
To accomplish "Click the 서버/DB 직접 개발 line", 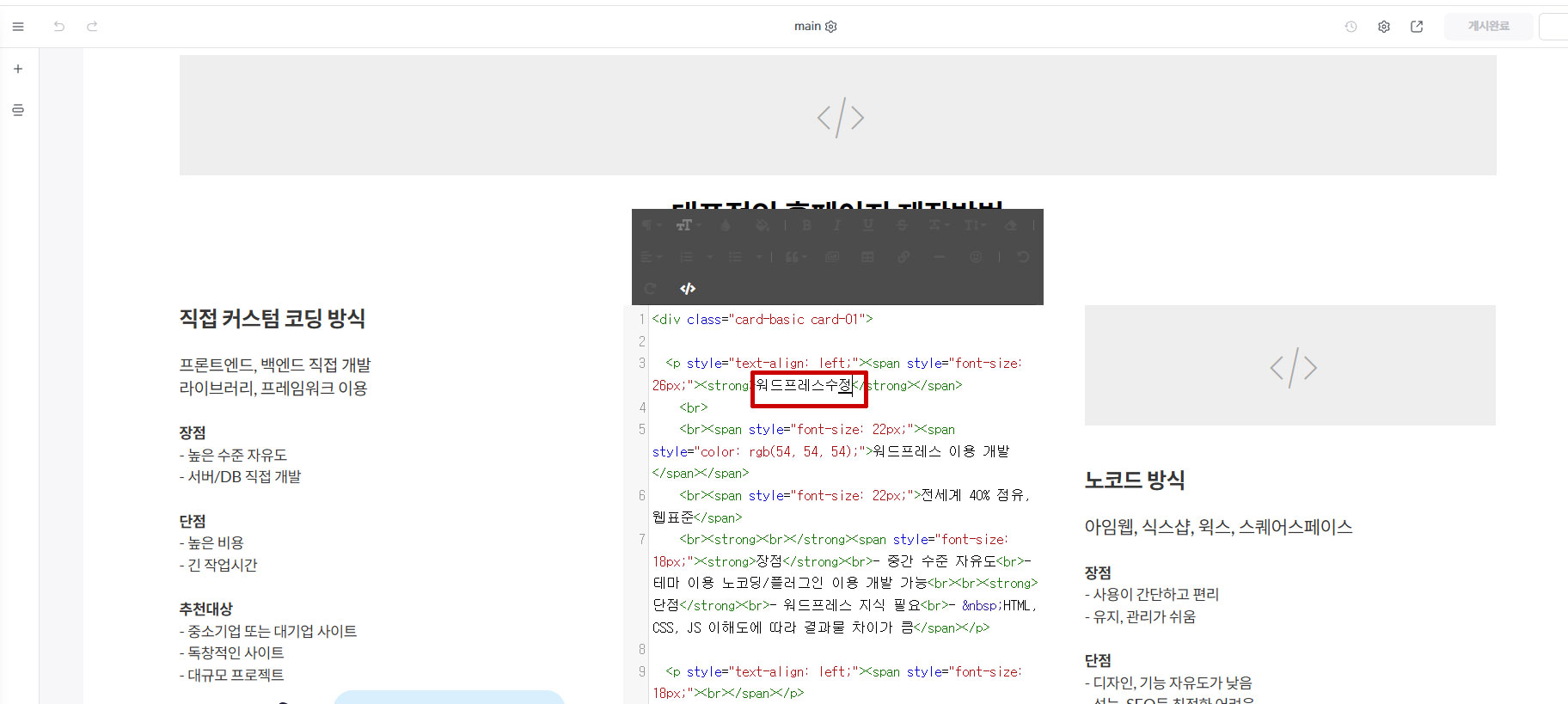I will click(240, 476).
